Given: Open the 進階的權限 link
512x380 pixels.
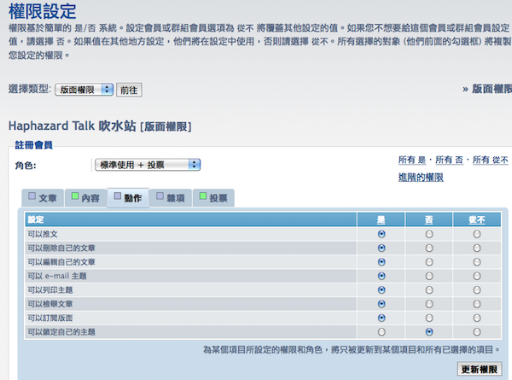Looking at the screenshot, I should tap(421, 177).
